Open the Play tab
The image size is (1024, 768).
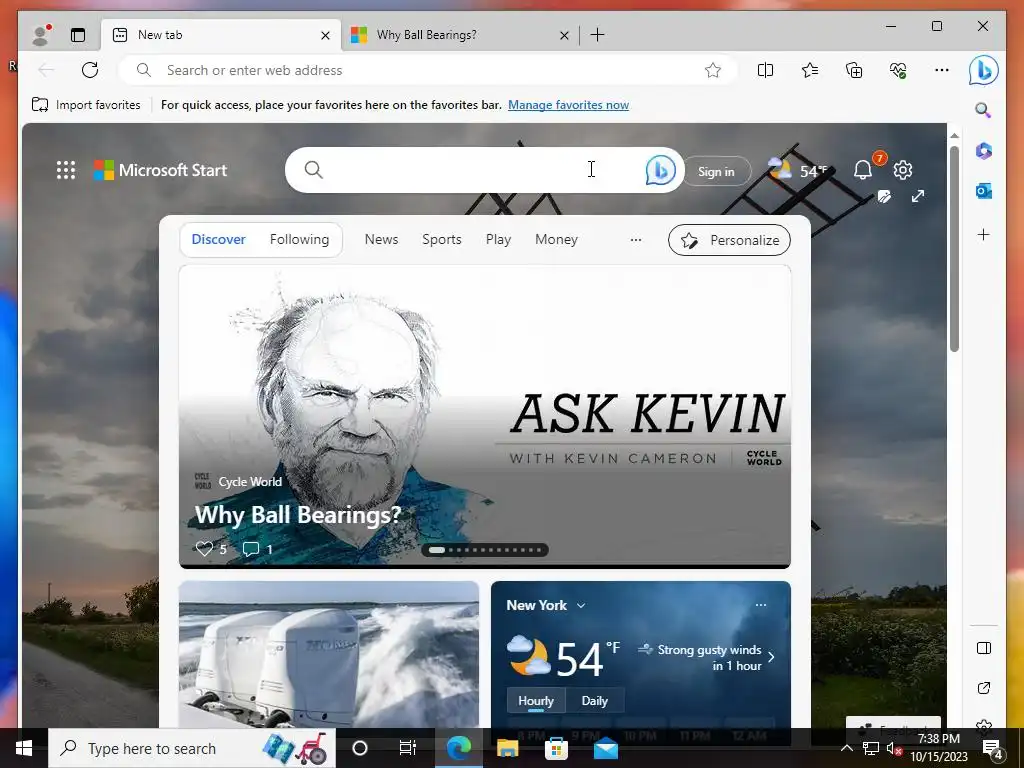coord(498,240)
